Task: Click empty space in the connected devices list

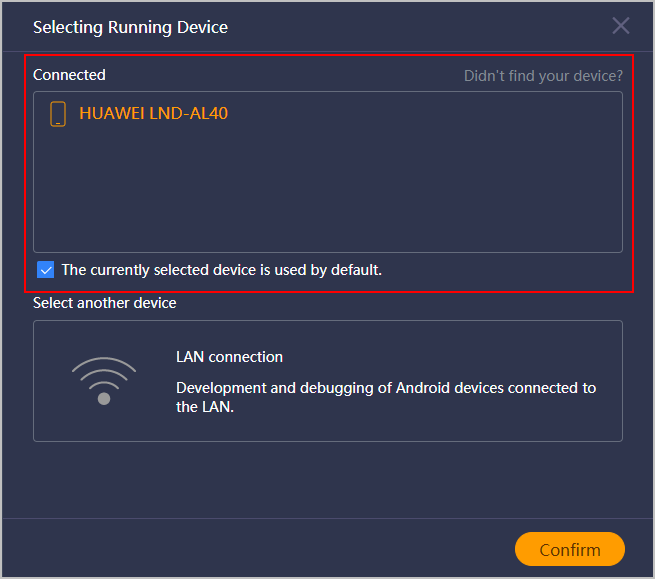Action: click(x=328, y=188)
